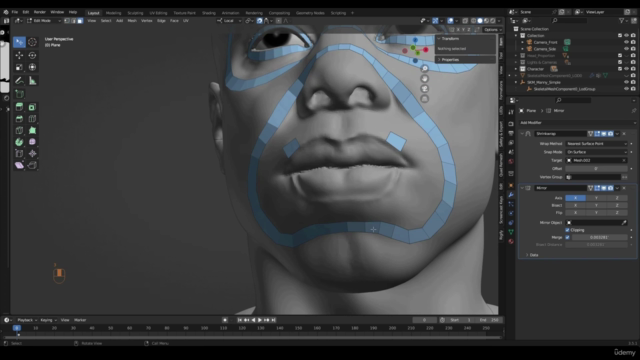The image size is (640, 360).
Task: Open the Mesh menu in viewport header
Action: 132,20
